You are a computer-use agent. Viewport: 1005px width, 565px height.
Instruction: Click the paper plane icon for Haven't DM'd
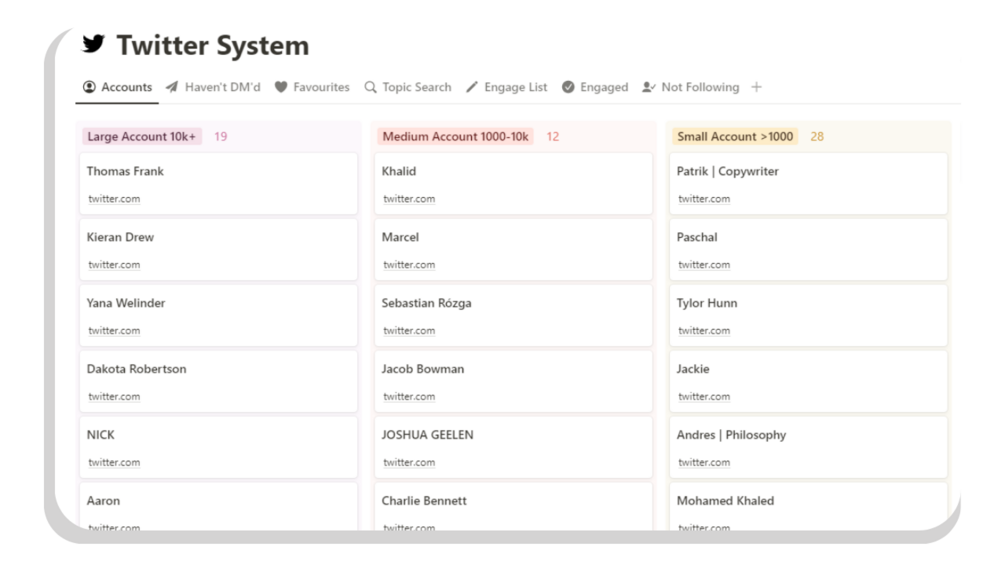pyautogui.click(x=172, y=86)
